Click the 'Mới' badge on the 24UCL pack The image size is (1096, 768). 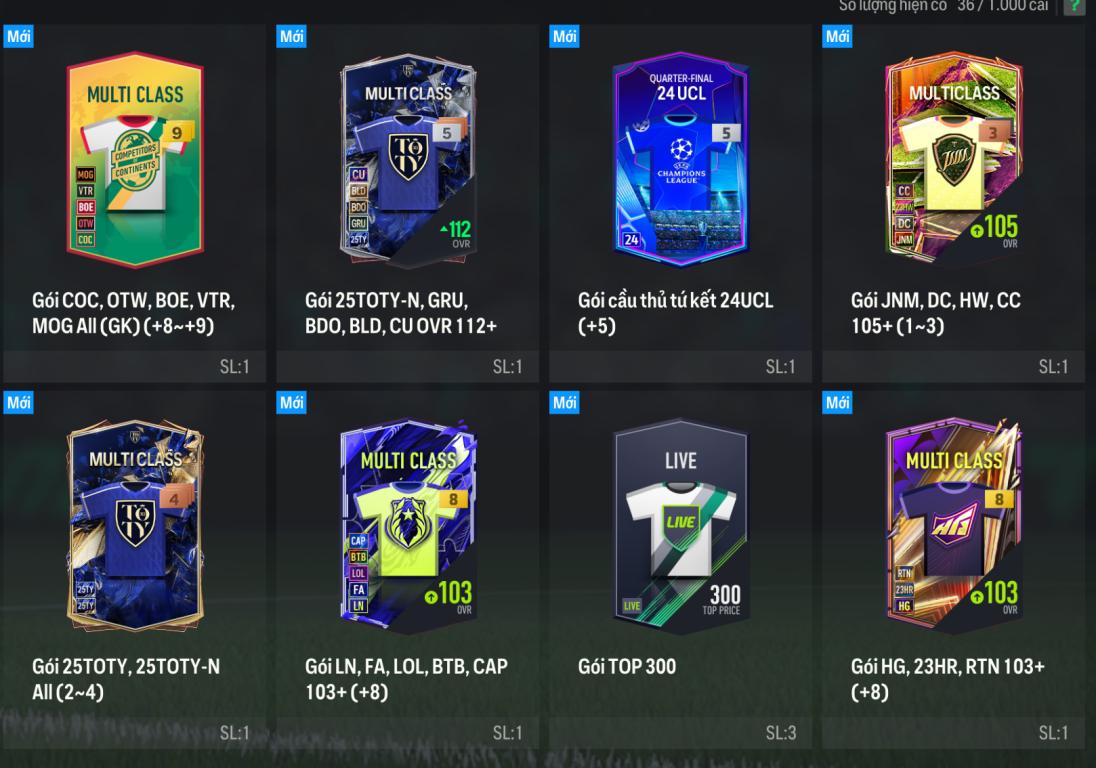[x=564, y=36]
